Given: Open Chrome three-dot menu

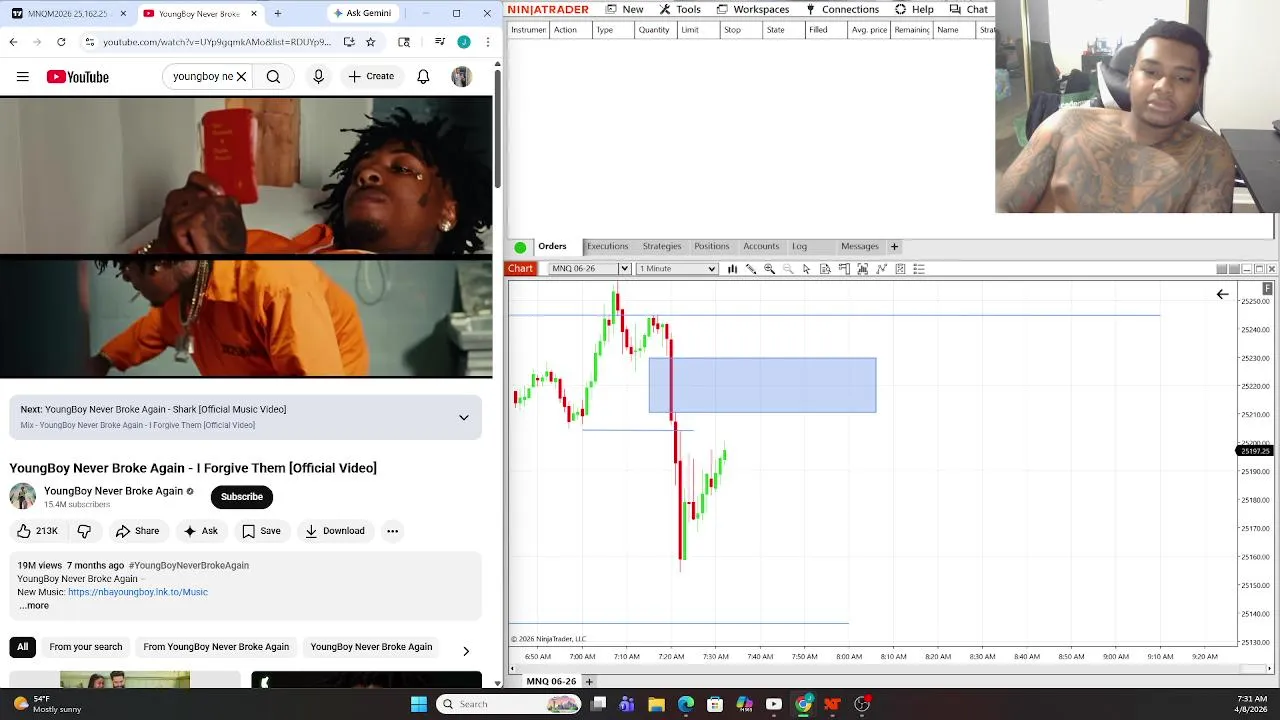Looking at the screenshot, I should [x=488, y=42].
